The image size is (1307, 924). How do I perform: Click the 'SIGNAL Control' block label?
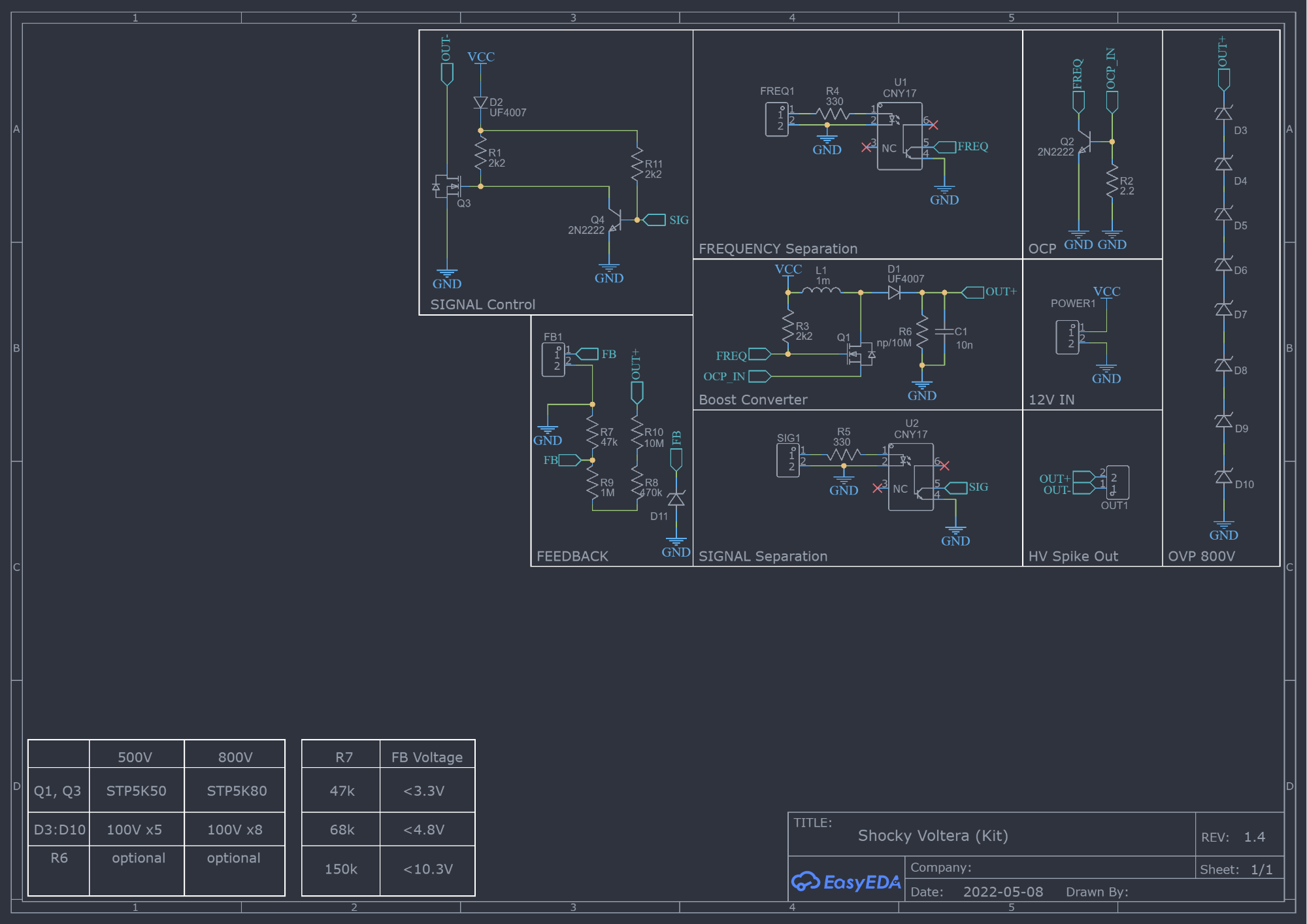(x=482, y=305)
